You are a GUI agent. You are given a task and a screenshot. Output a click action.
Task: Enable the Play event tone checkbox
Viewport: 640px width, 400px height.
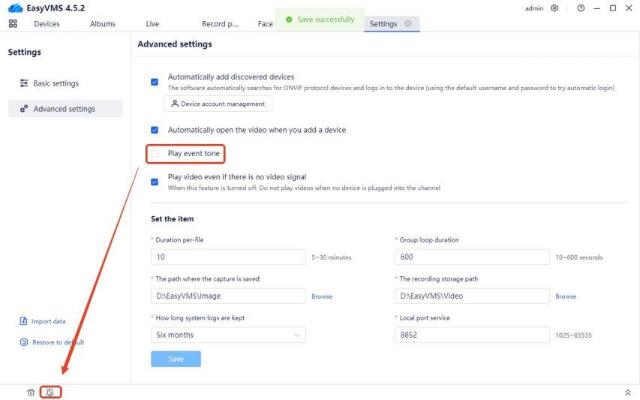click(x=154, y=154)
